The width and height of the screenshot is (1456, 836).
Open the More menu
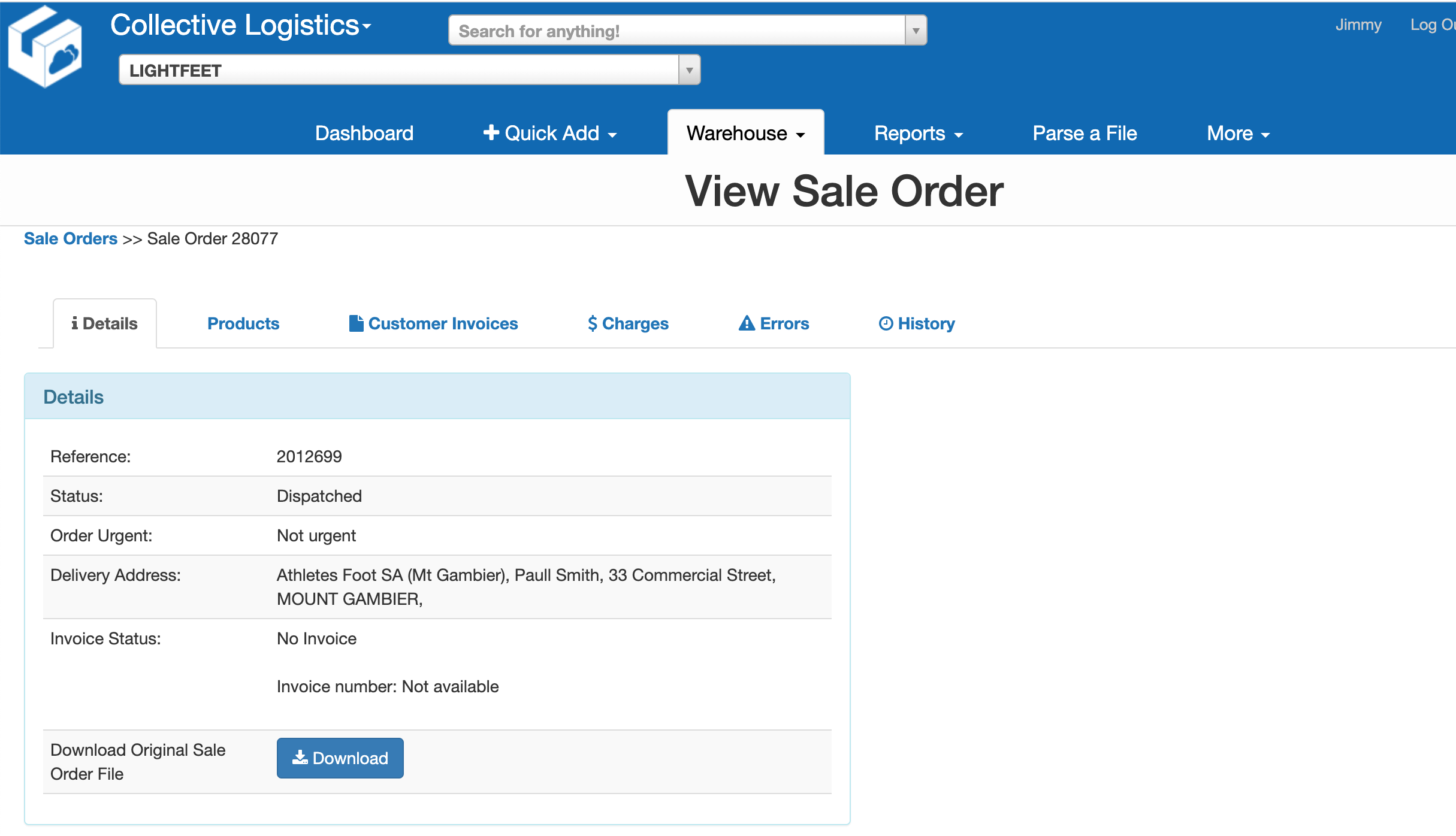point(1238,133)
